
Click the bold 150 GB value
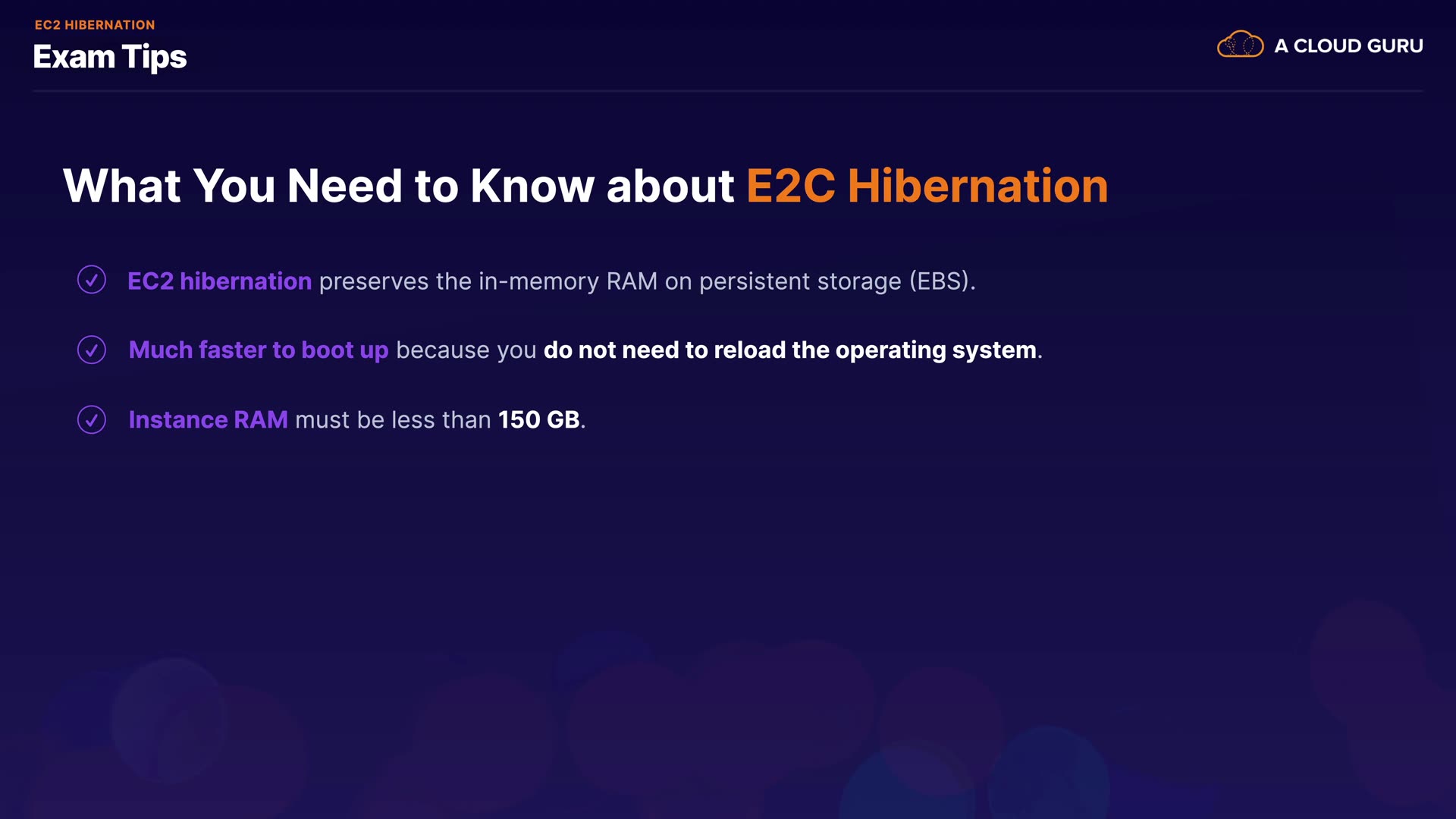[539, 420]
